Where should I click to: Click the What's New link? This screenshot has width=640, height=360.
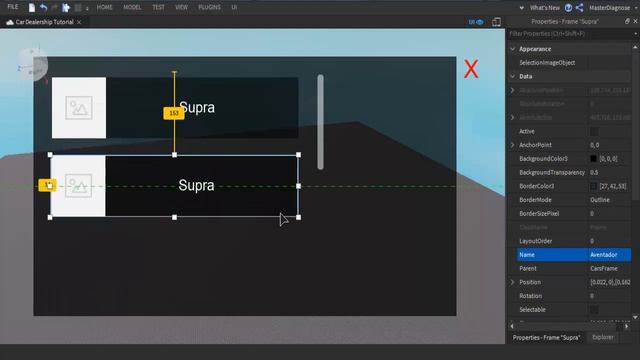(544, 8)
